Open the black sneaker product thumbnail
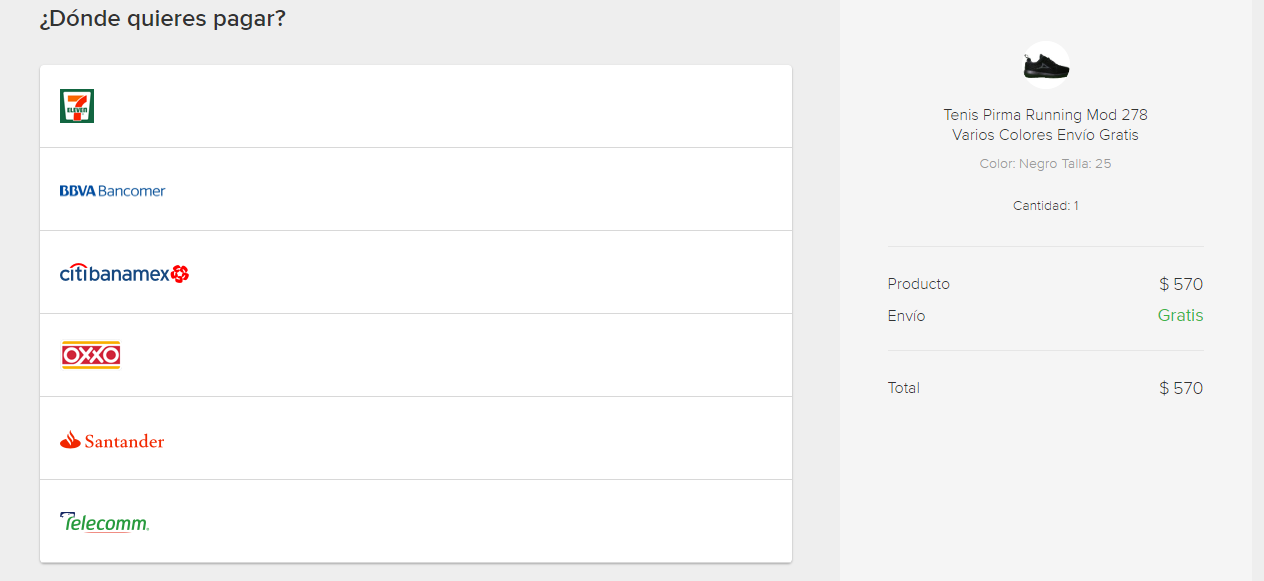1264x581 pixels. click(x=1046, y=66)
